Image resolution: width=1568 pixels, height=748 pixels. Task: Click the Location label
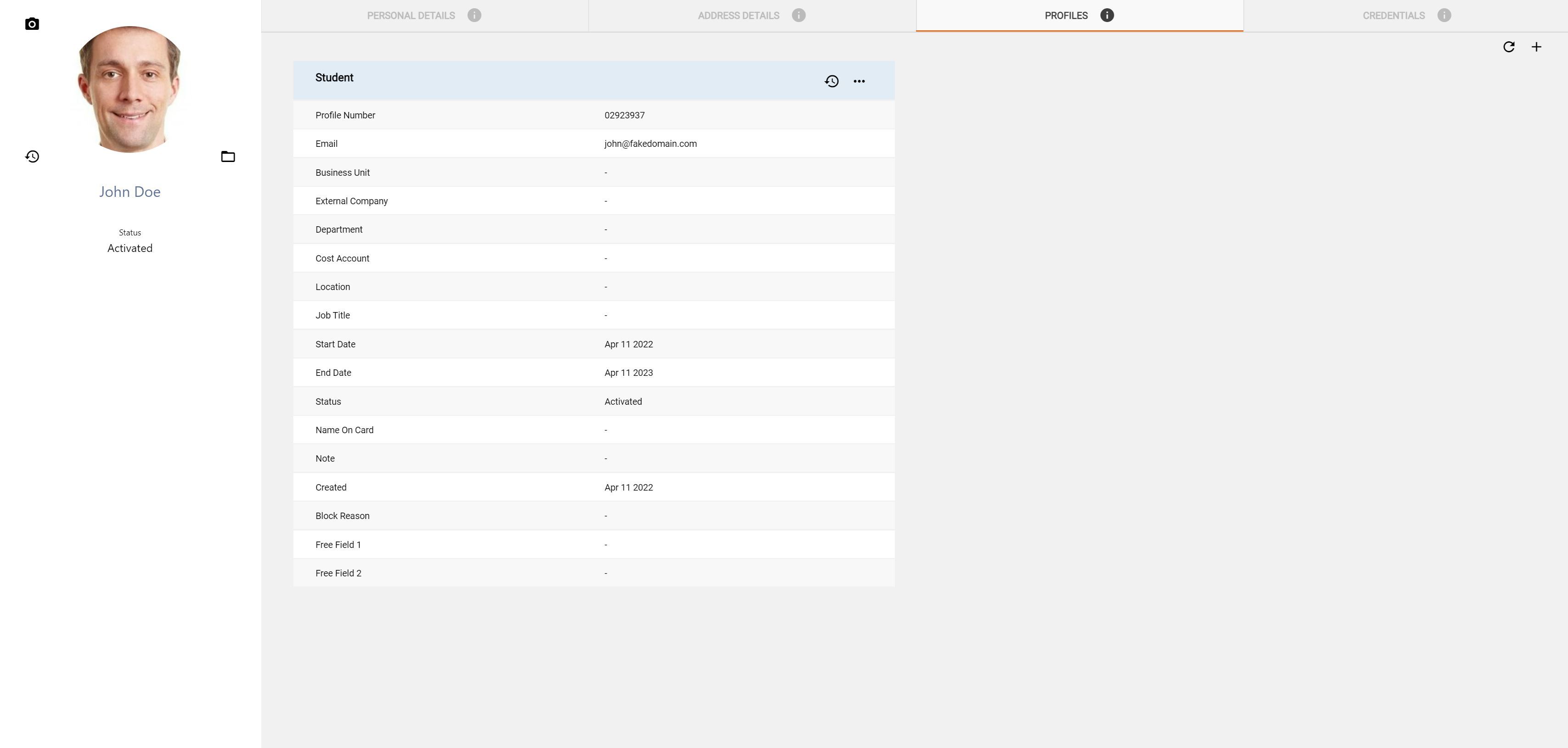pos(333,287)
